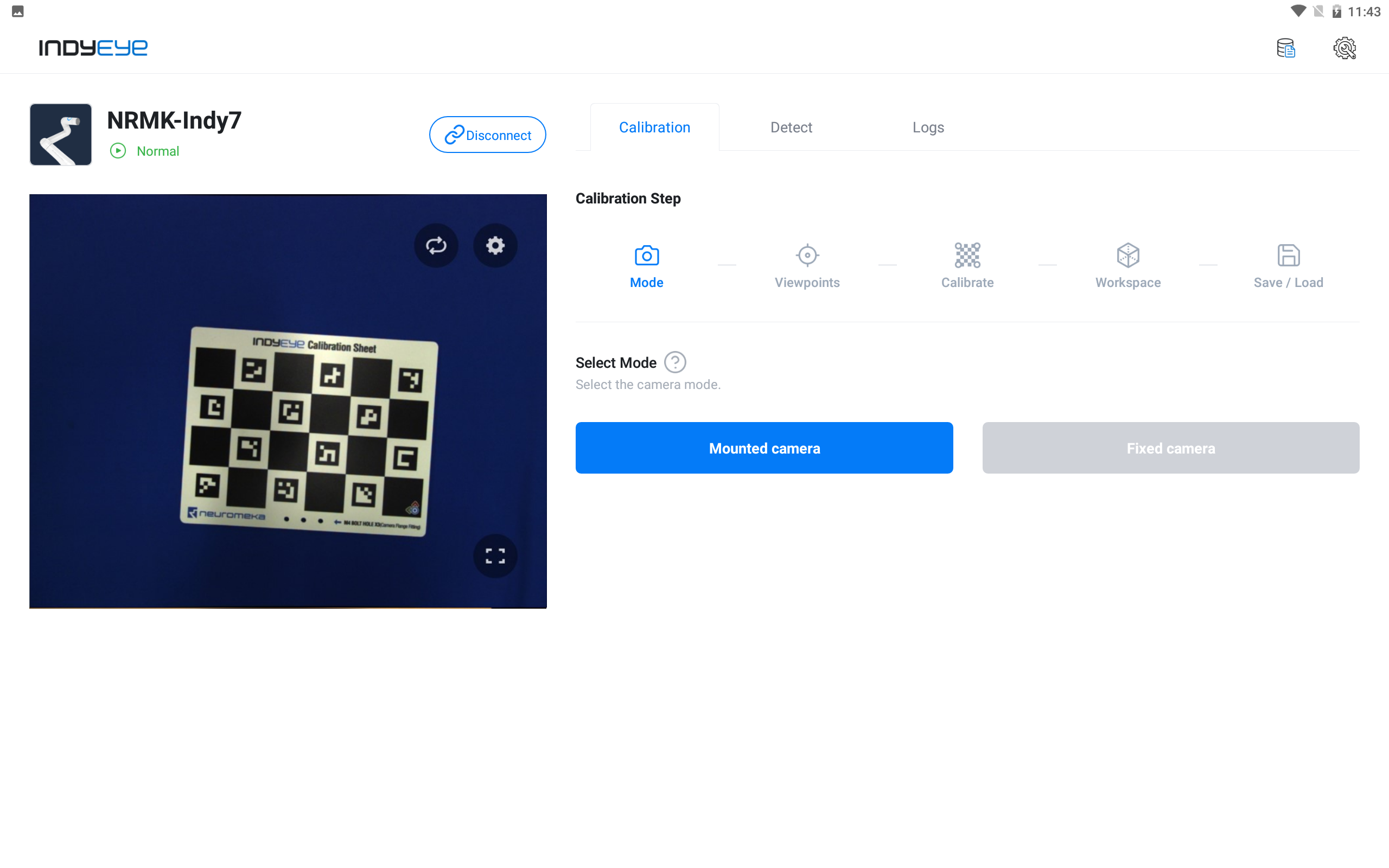The image size is (1389, 868).
Task: Open the database log icon in header
Action: (1286, 48)
